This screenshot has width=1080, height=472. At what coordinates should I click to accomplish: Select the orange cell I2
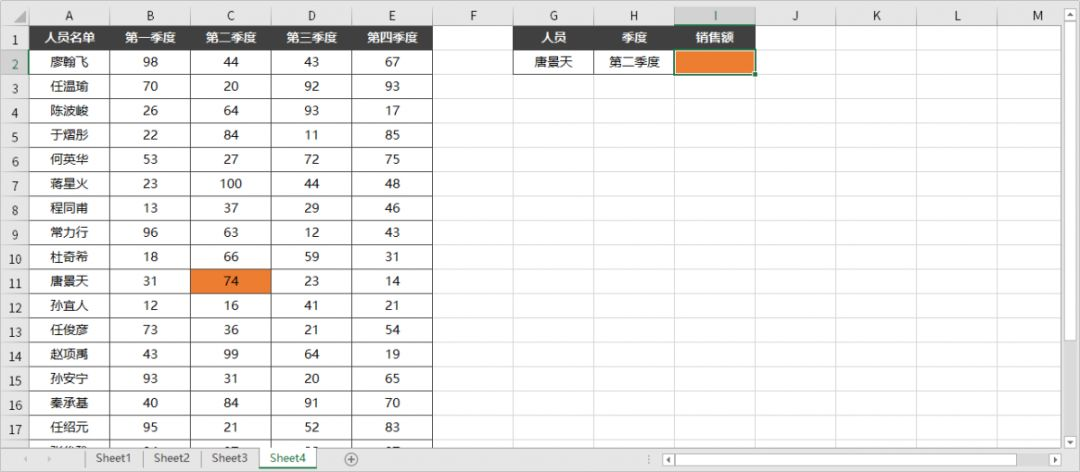point(714,62)
